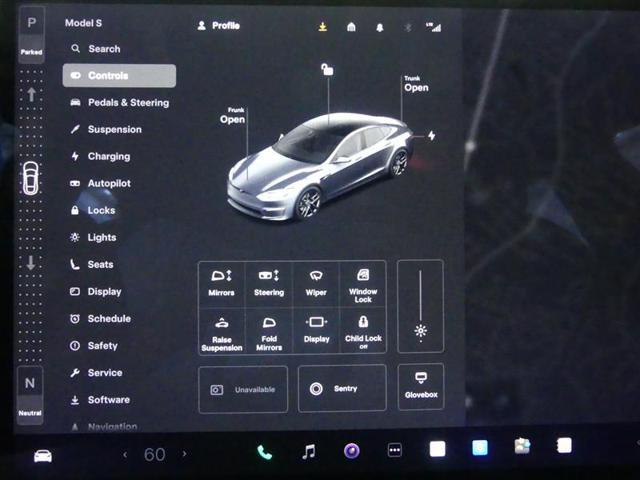Open the purple Camera app
This screenshot has height=480, width=640.
click(x=351, y=451)
